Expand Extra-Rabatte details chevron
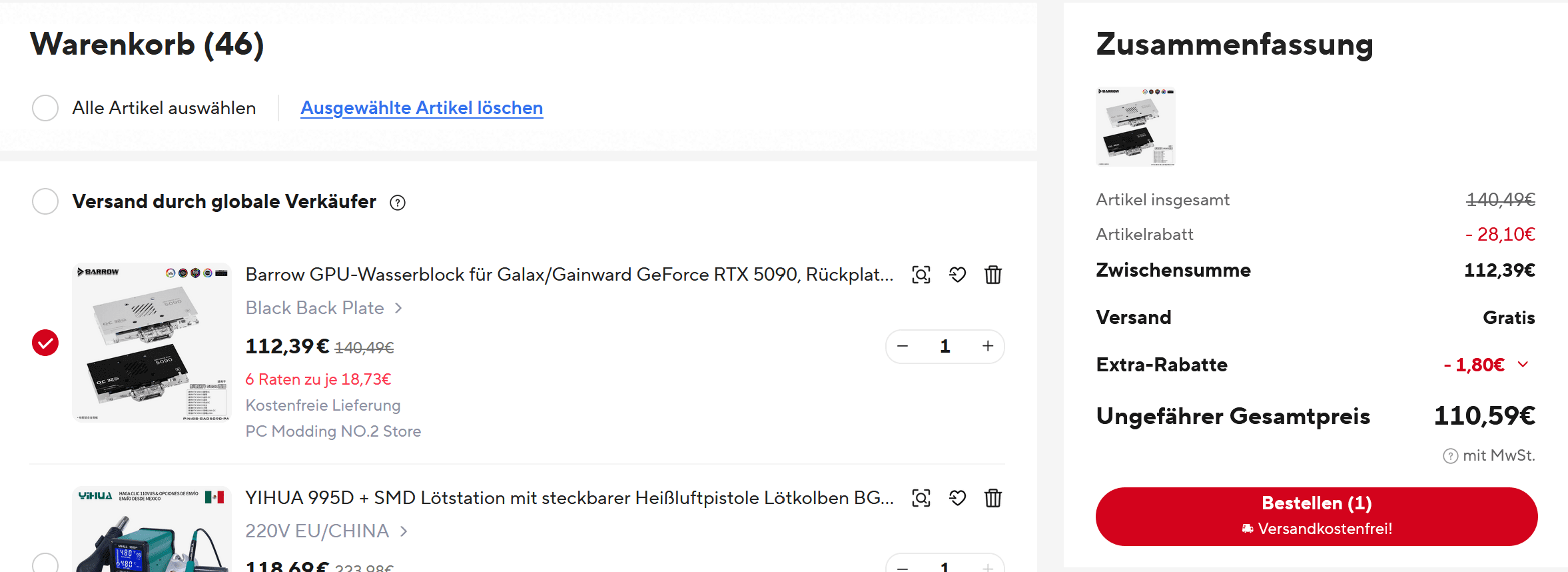1568x572 pixels. (x=1523, y=365)
